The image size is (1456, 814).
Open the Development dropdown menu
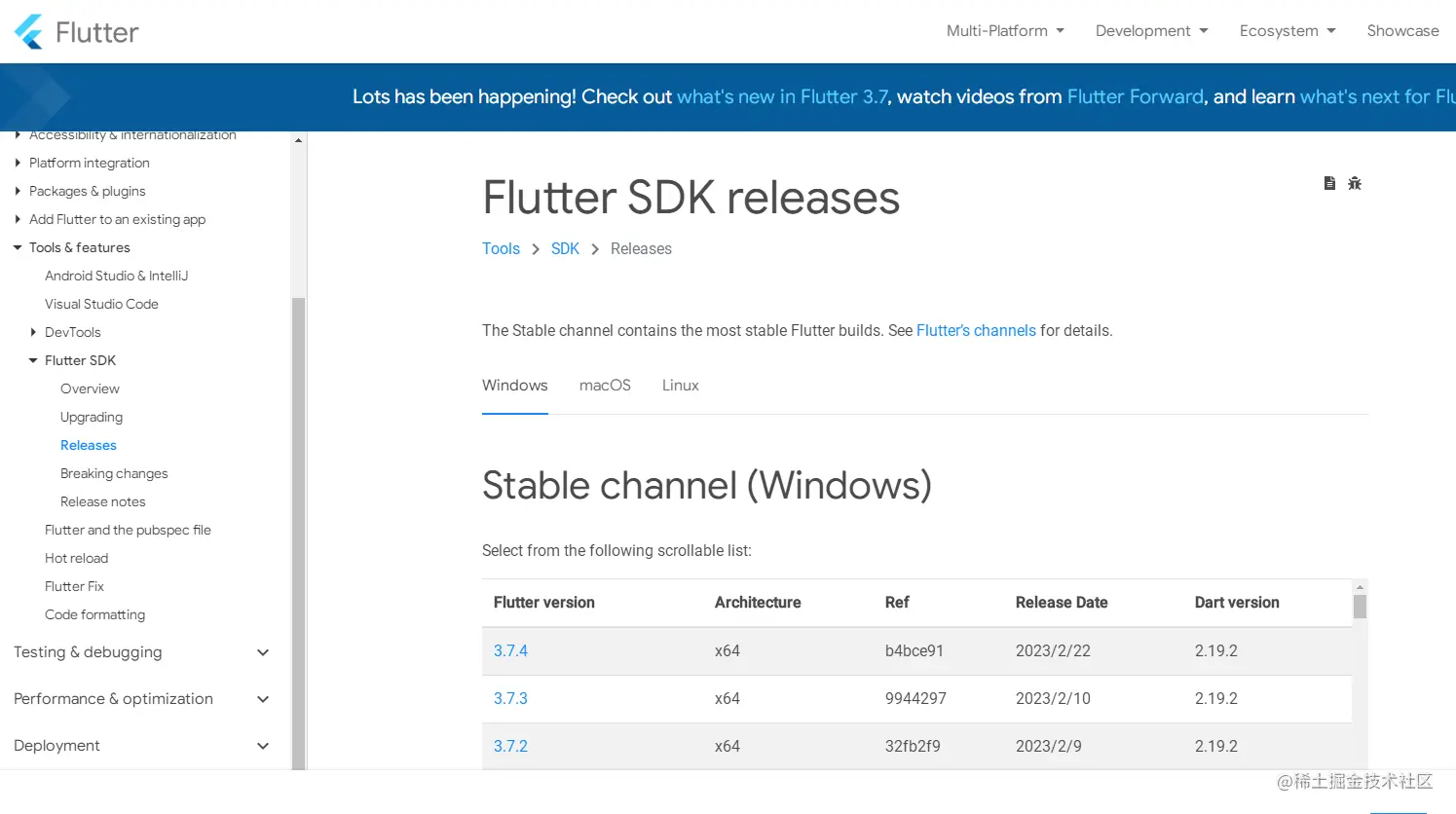click(1151, 31)
